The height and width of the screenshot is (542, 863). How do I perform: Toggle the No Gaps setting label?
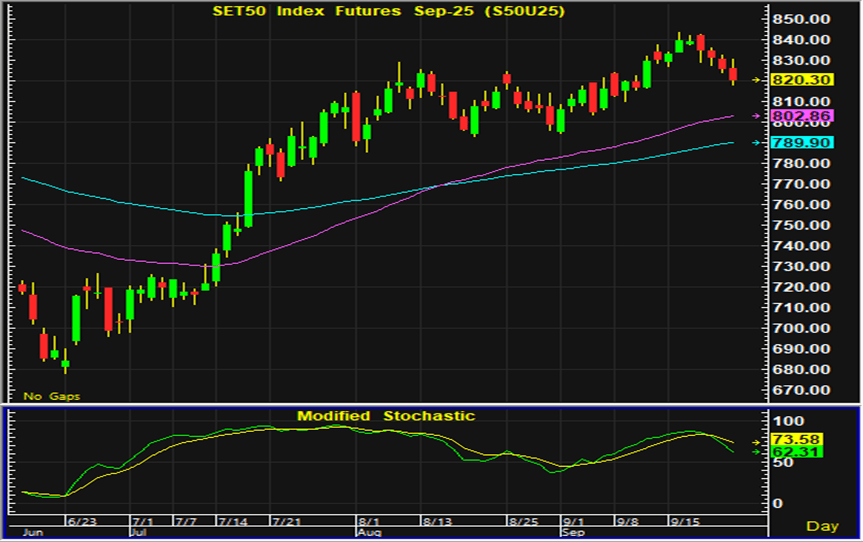(51, 396)
